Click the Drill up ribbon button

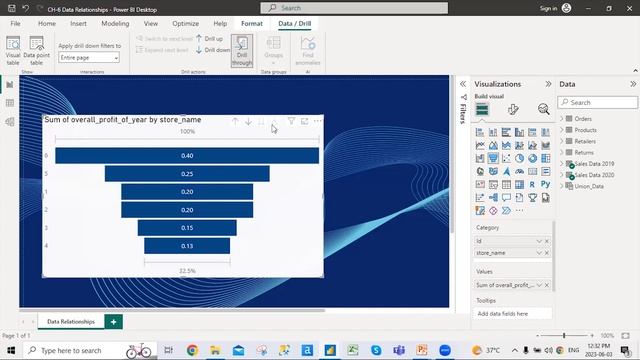[x=209, y=39]
